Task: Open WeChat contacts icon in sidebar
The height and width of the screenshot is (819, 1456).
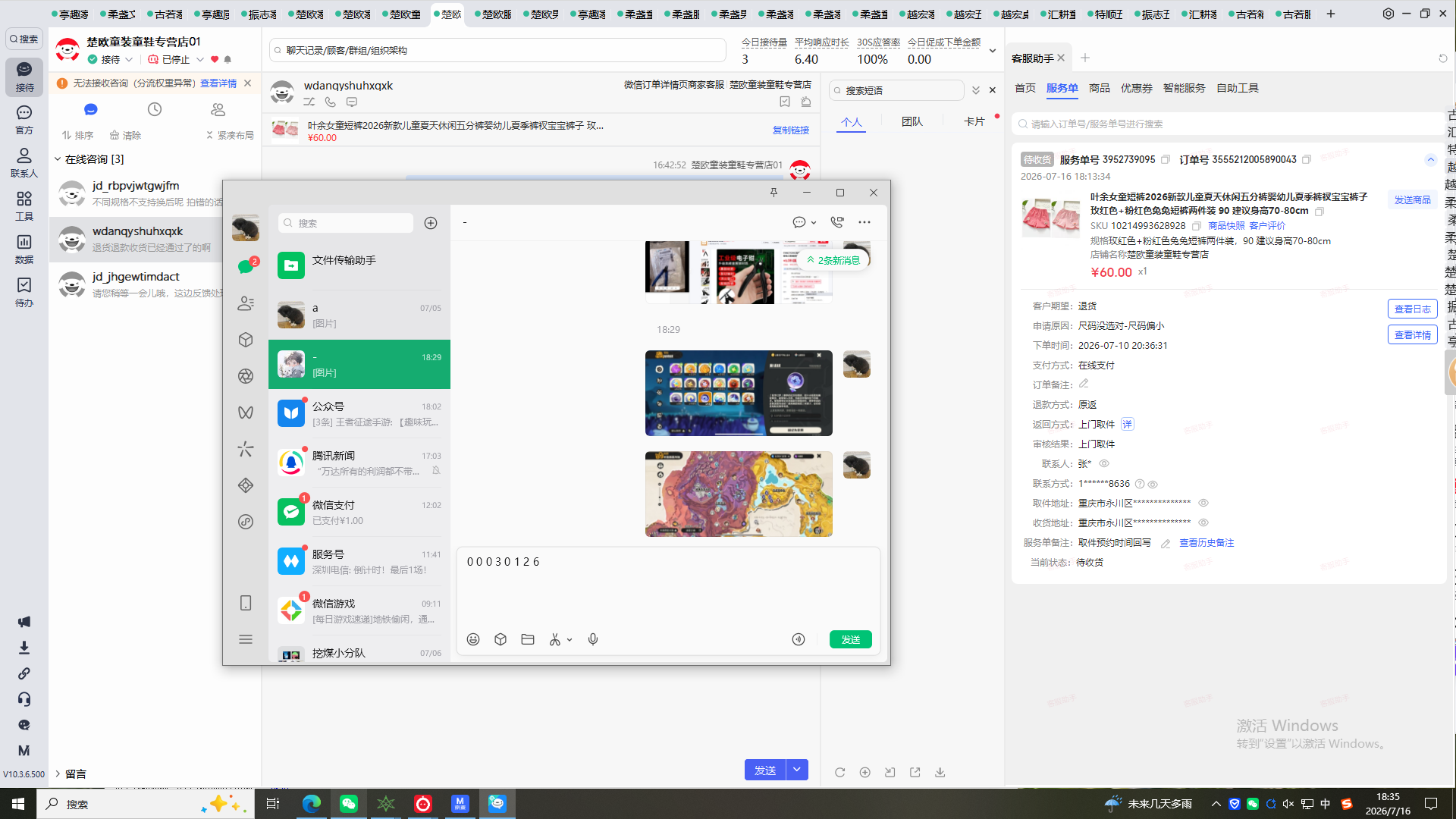Action: 246,303
